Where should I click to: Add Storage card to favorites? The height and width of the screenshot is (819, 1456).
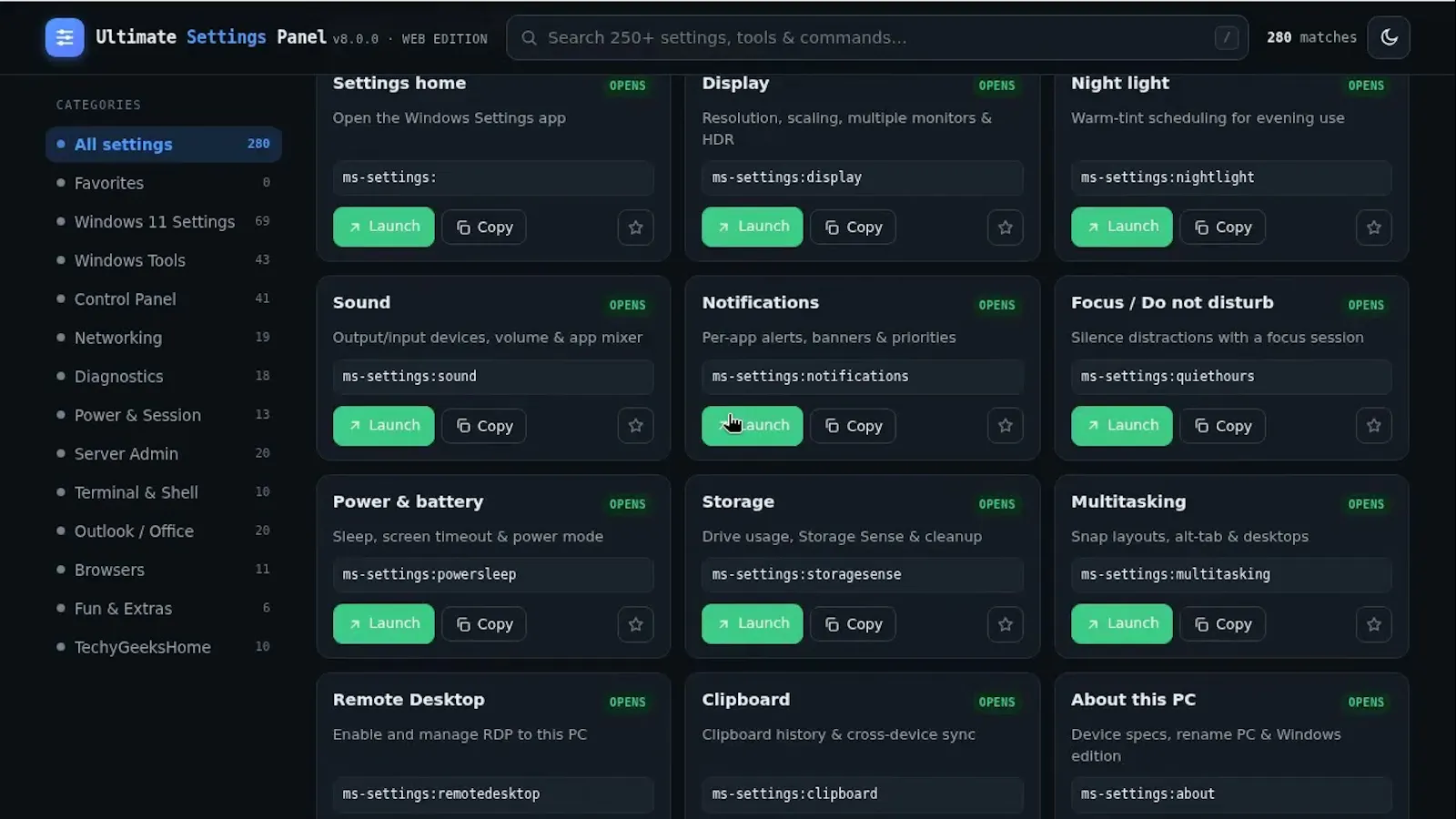point(1005,624)
